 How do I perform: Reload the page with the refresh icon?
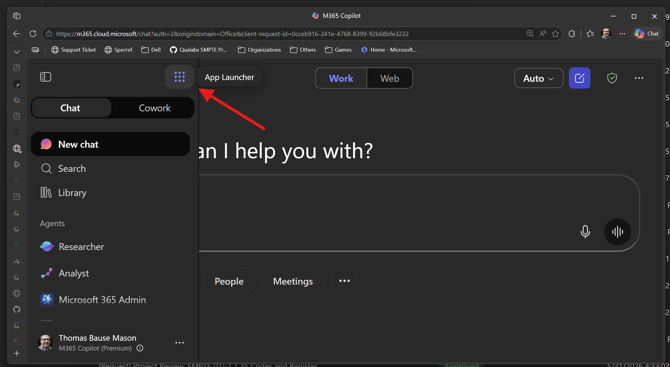click(33, 34)
